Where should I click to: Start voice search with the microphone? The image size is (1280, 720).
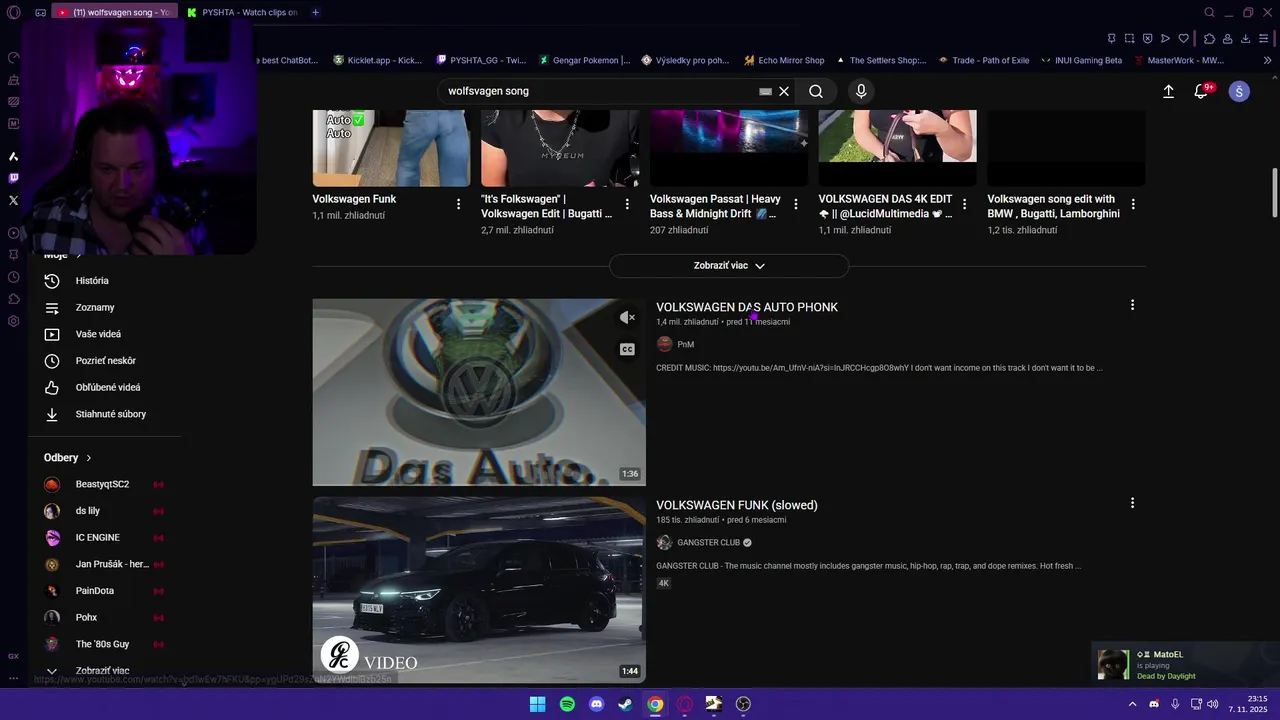[861, 91]
